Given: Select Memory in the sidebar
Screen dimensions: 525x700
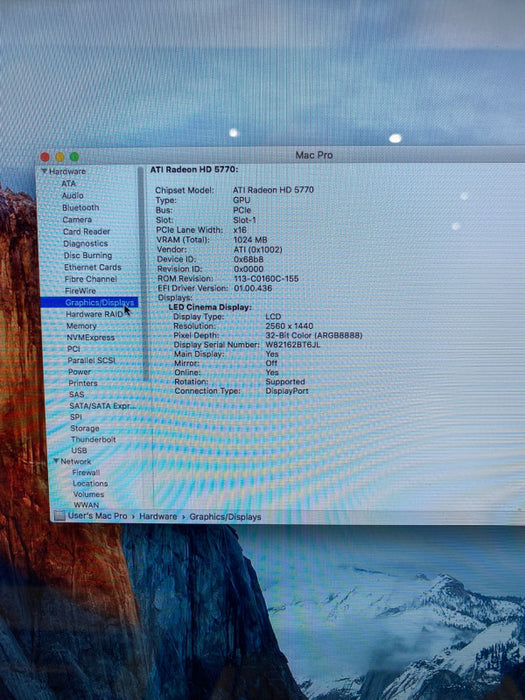Looking at the screenshot, I should tap(81, 326).
